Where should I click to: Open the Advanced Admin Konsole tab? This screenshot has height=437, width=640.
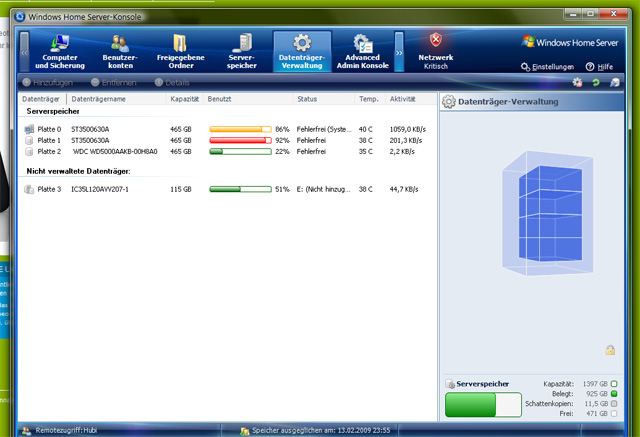tap(362, 52)
